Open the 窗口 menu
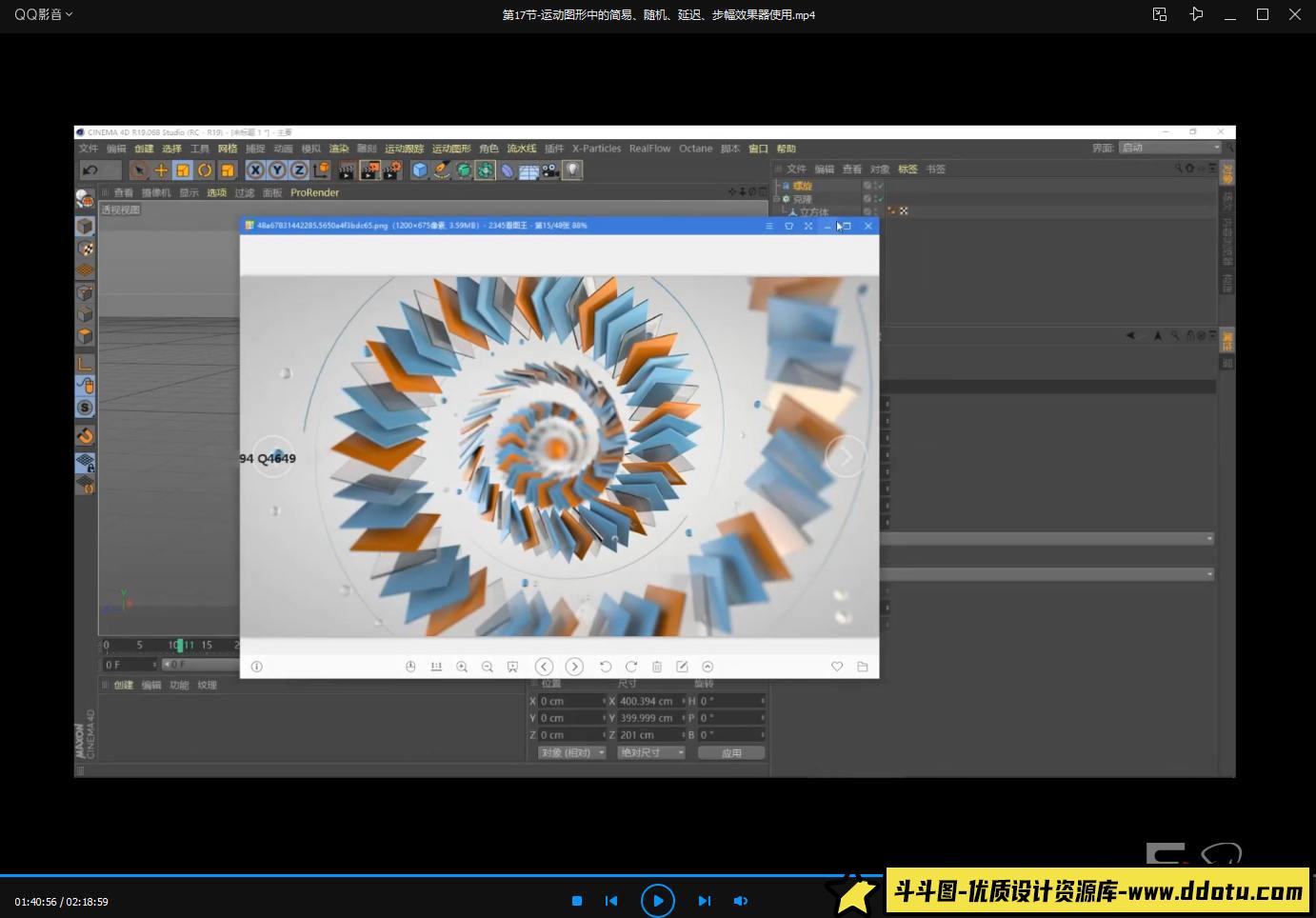The height and width of the screenshot is (918, 1316). coord(758,149)
